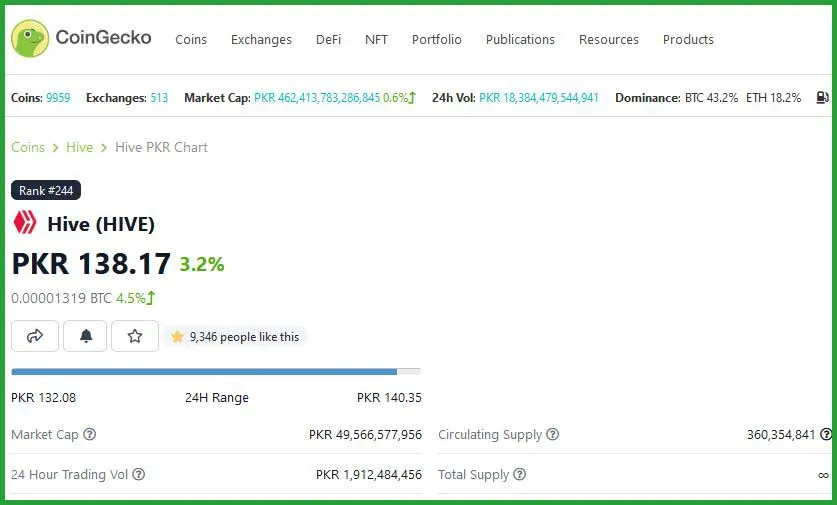Click the 360,354,841 circulating supply value

click(781, 435)
